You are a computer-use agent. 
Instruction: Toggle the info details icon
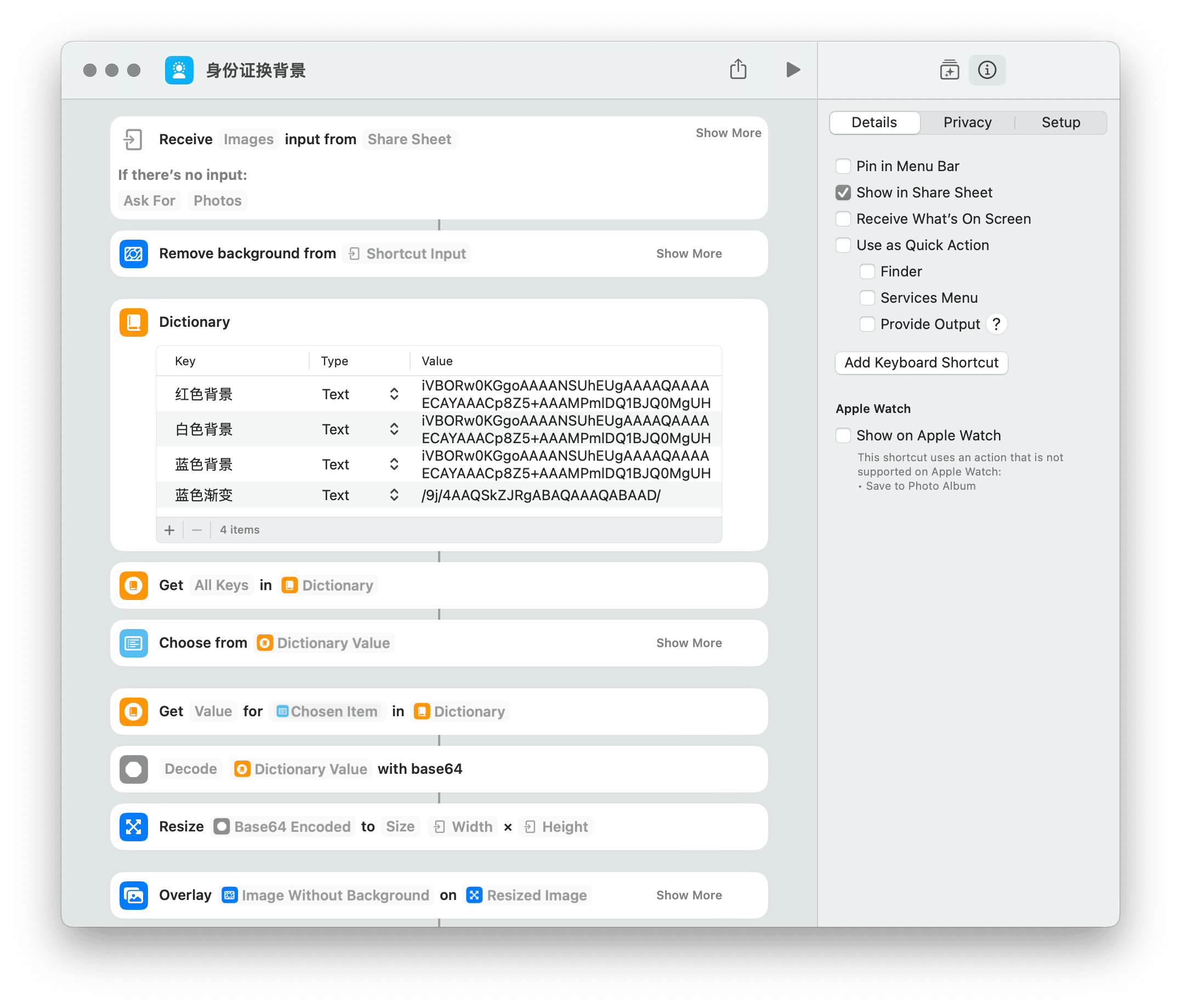point(987,70)
